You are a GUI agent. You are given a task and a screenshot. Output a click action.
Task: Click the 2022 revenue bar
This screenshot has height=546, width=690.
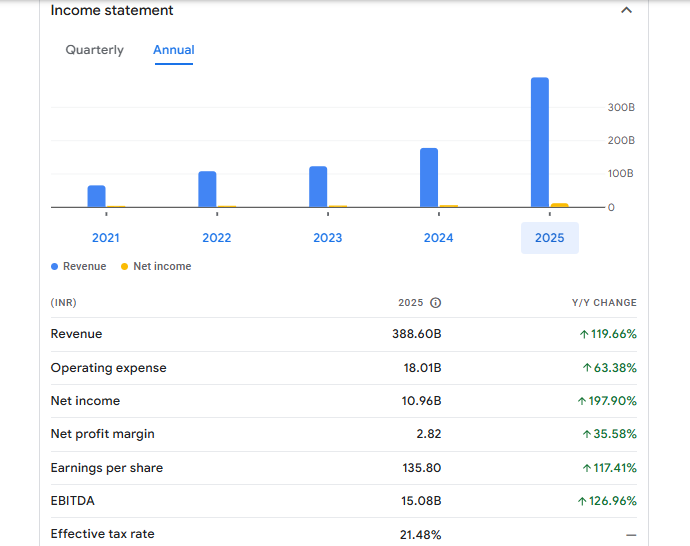pyautogui.click(x=207, y=189)
